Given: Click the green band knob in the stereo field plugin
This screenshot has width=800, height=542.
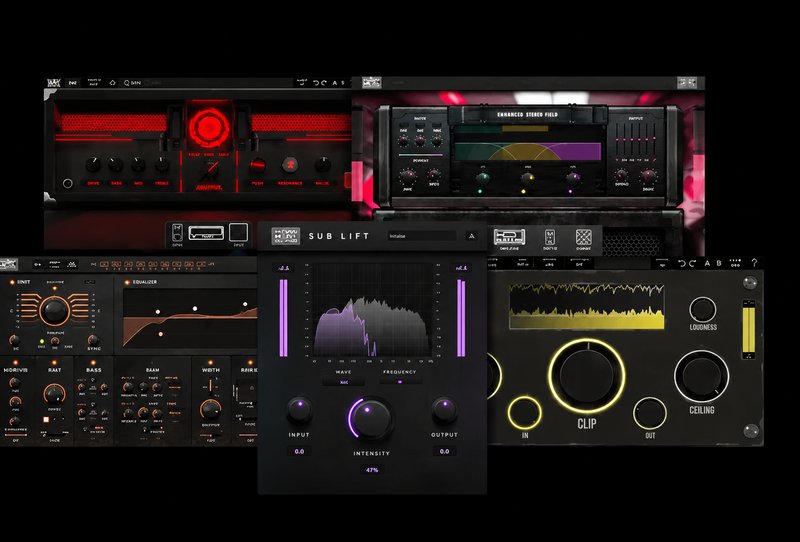Looking at the screenshot, I should click(x=483, y=178).
